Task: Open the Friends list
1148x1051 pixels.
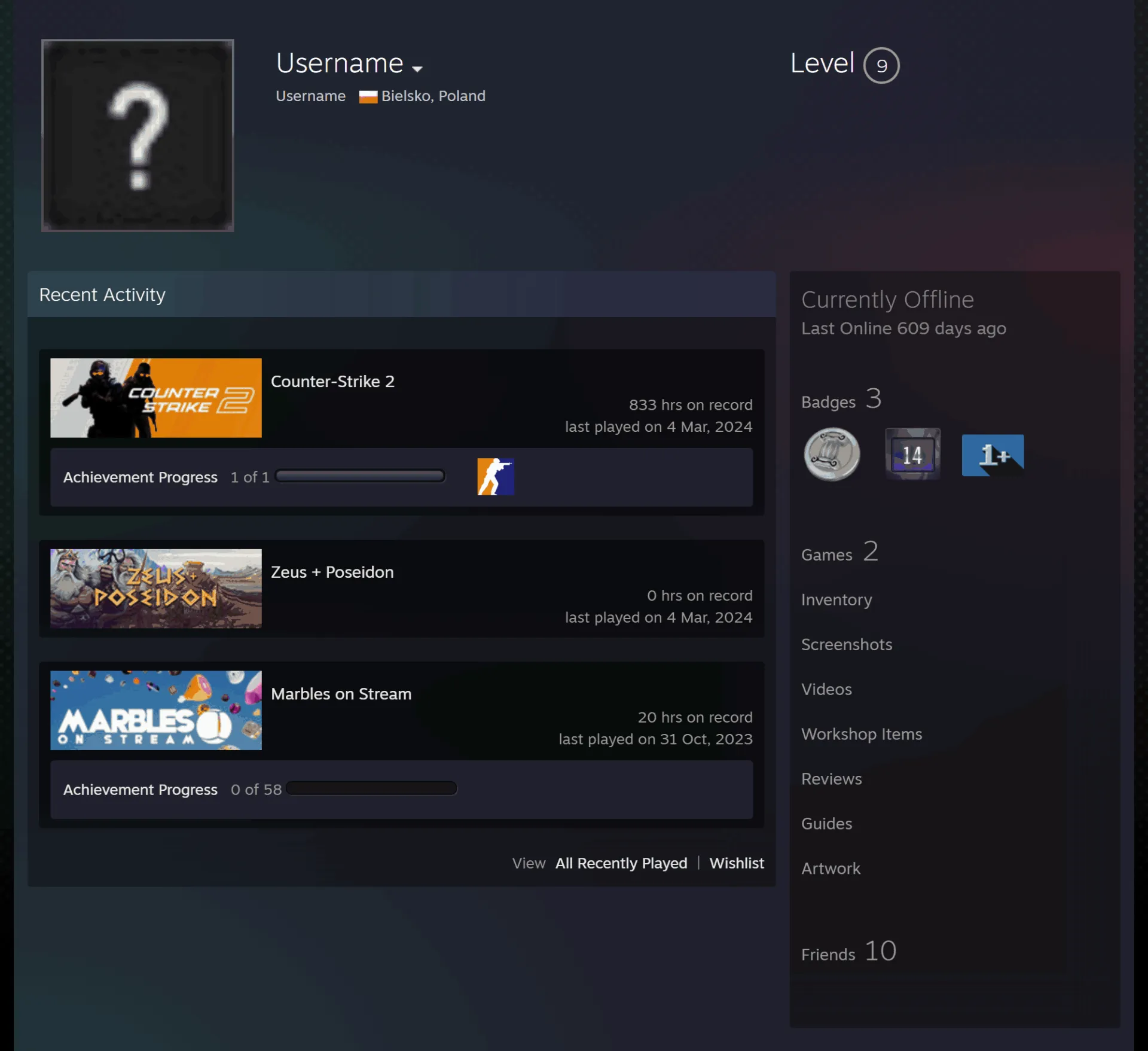Action: (x=849, y=952)
